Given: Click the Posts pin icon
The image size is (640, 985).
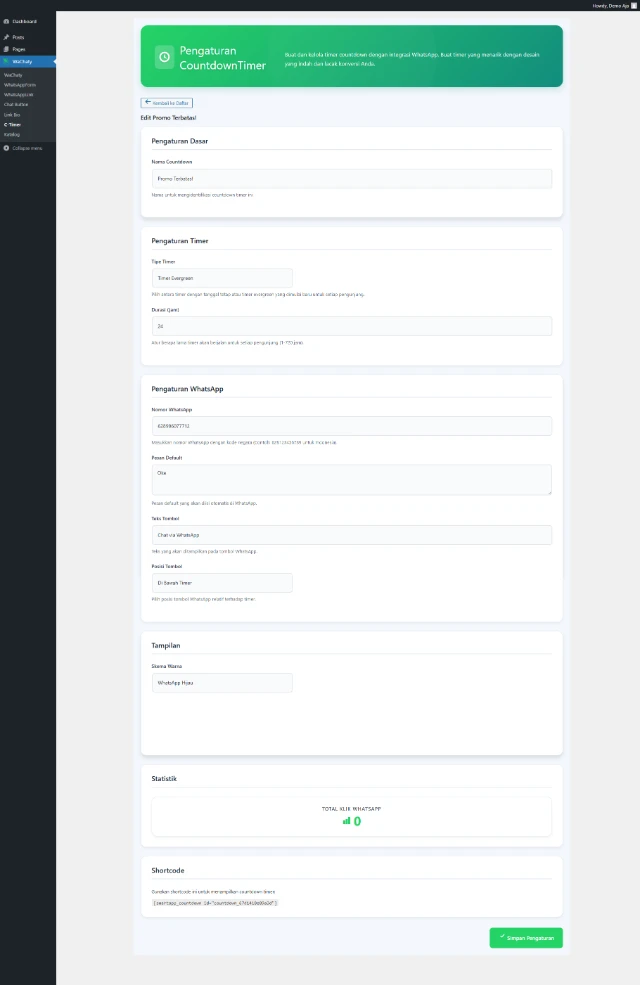Looking at the screenshot, I should (6, 37).
